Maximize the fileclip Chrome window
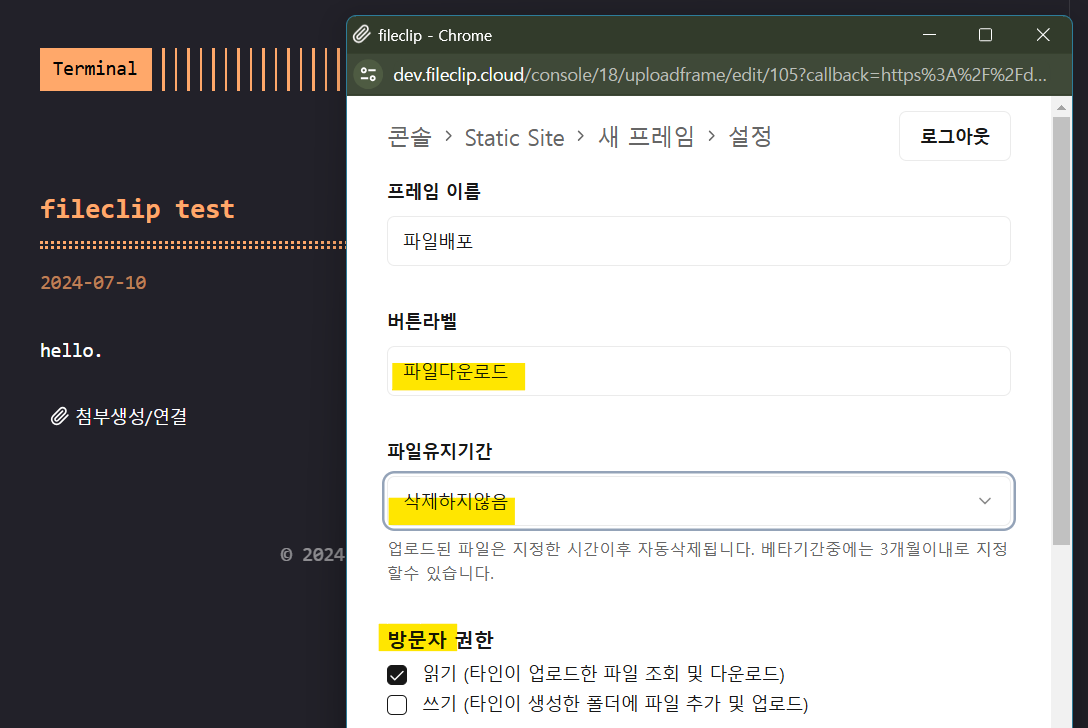The height and width of the screenshot is (728, 1088). pos(985,35)
